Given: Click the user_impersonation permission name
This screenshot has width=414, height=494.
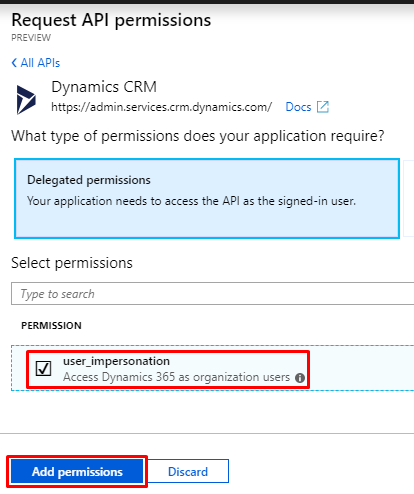Looking at the screenshot, I should pyautogui.click(x=116, y=361).
